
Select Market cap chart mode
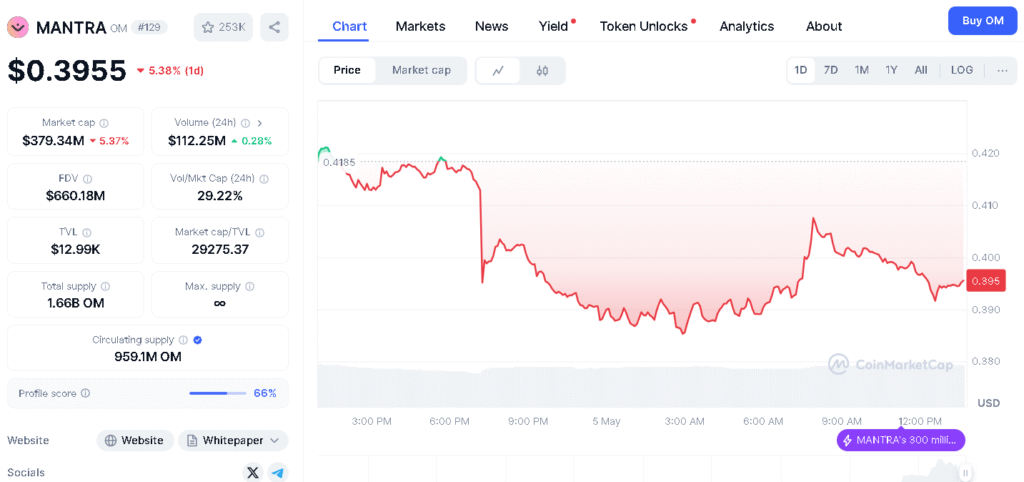click(421, 71)
